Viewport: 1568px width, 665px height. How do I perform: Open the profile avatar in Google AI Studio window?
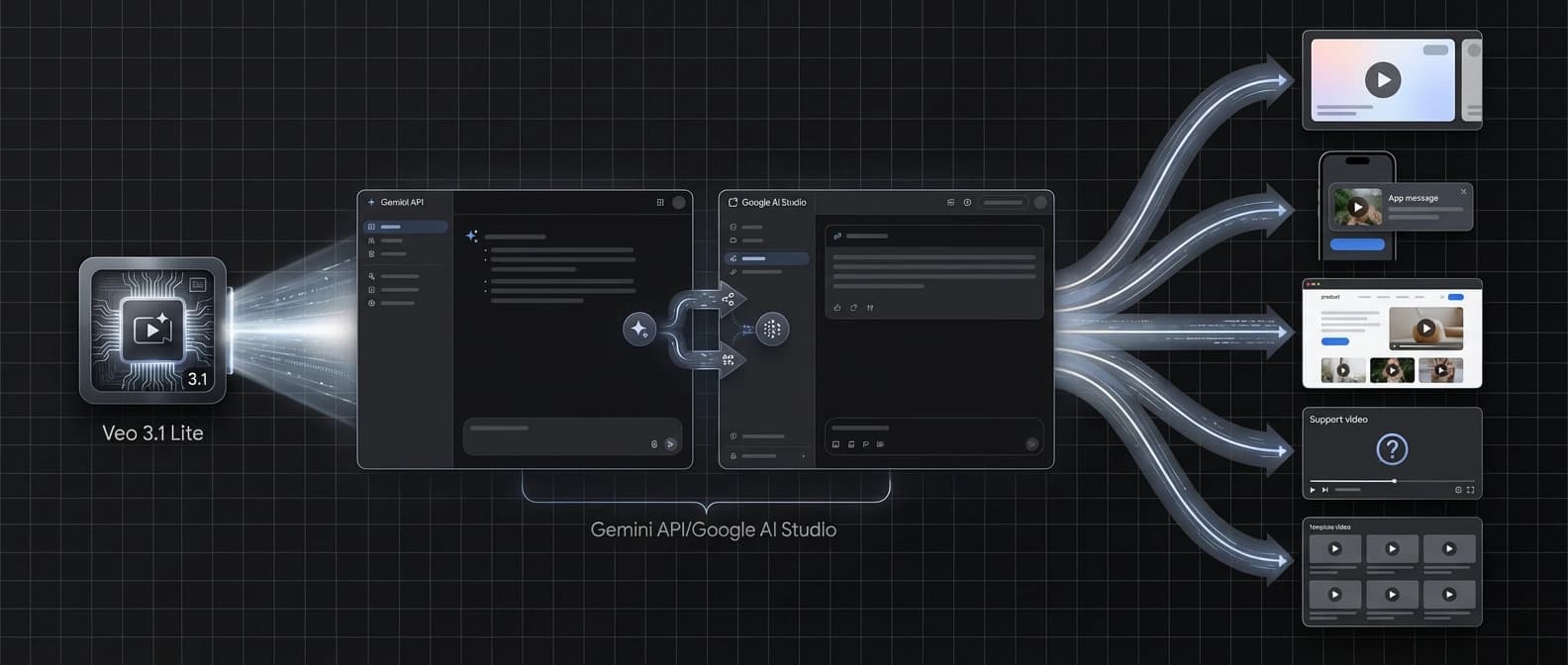coord(1040,202)
